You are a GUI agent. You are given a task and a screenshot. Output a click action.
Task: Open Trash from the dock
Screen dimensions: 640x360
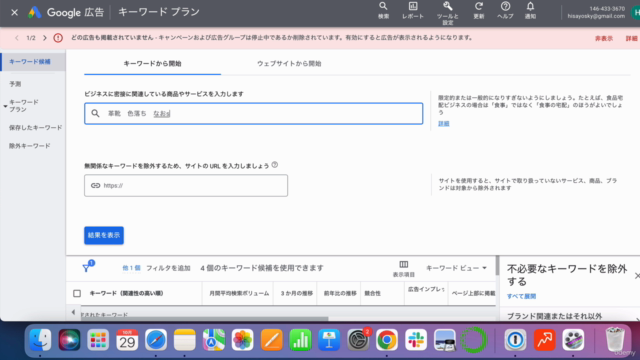click(x=615, y=340)
